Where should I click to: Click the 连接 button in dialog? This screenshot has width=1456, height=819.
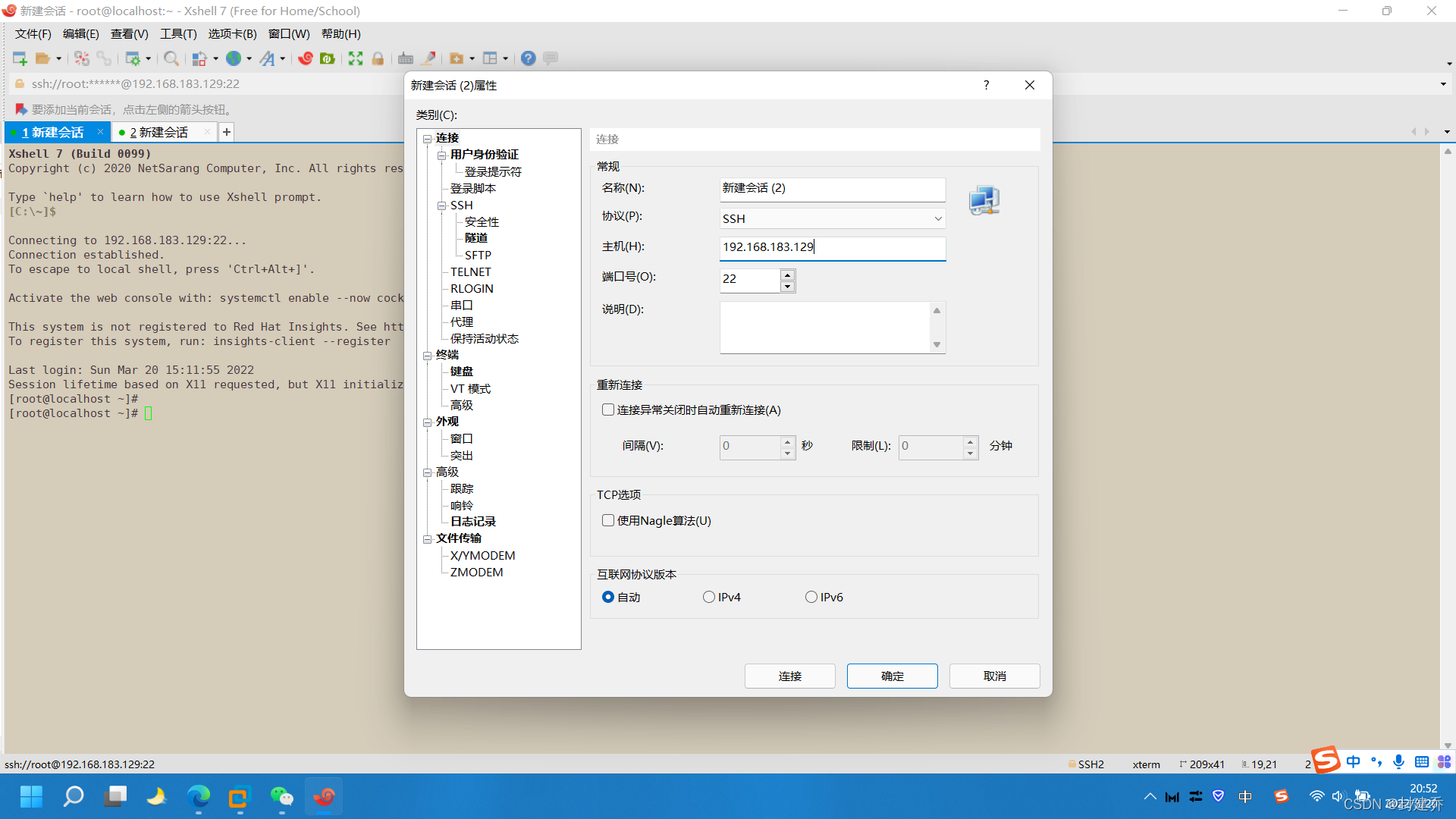[789, 676]
